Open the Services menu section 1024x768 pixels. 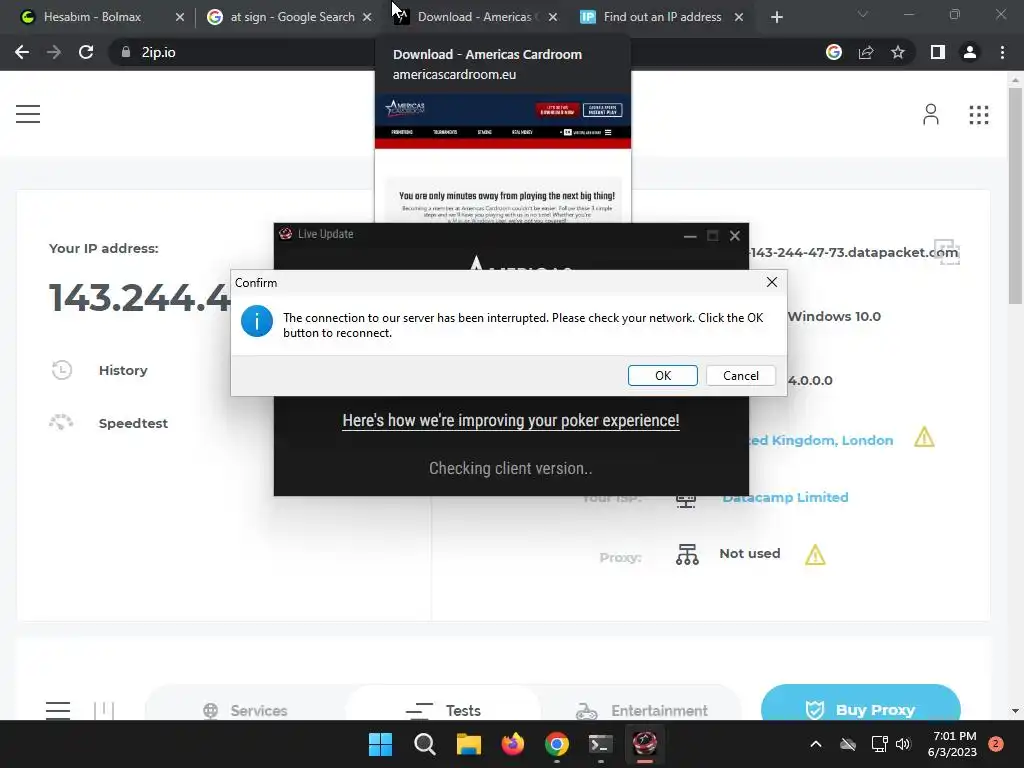(246, 710)
